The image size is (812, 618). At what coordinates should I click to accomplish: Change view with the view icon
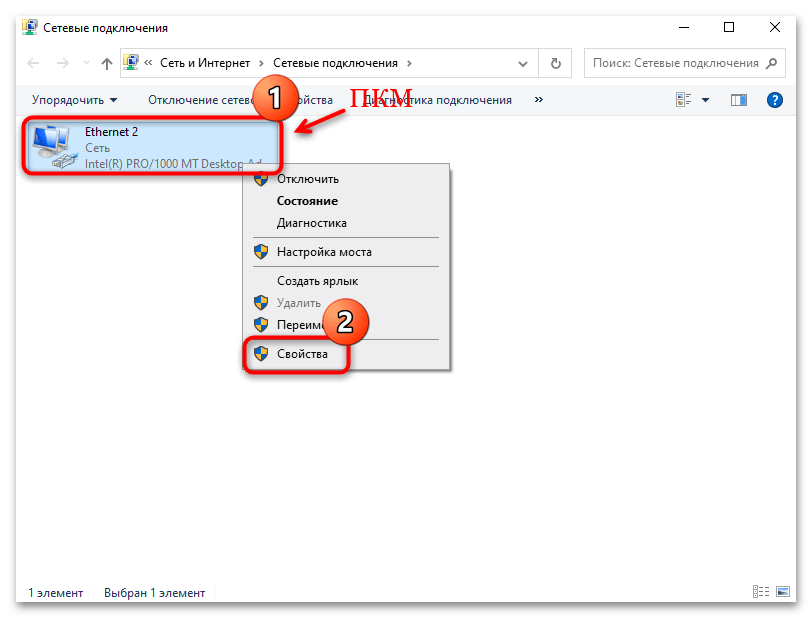pyautogui.click(x=684, y=99)
